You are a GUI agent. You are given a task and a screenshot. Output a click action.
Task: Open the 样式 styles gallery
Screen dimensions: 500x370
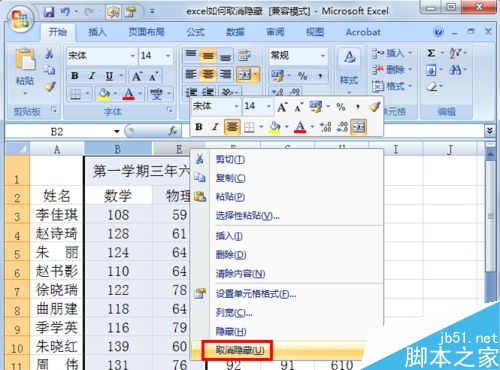[349, 71]
